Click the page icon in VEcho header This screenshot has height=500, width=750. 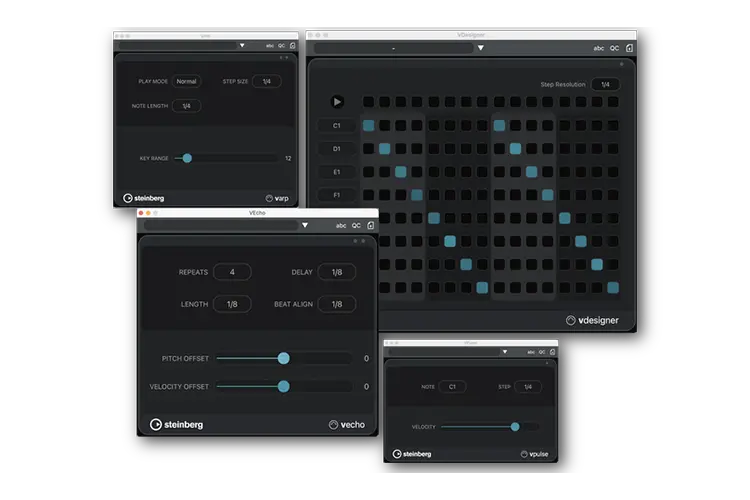click(370, 225)
